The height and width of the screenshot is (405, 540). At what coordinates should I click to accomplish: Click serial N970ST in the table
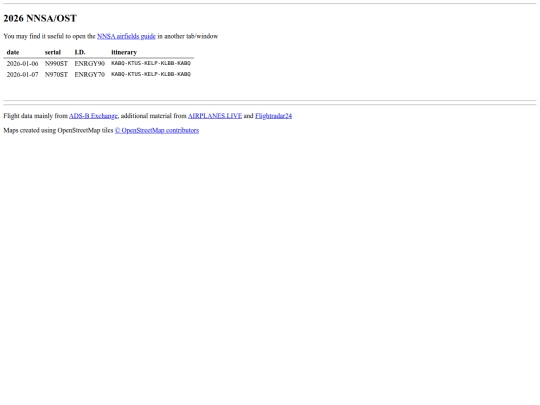(x=56, y=75)
